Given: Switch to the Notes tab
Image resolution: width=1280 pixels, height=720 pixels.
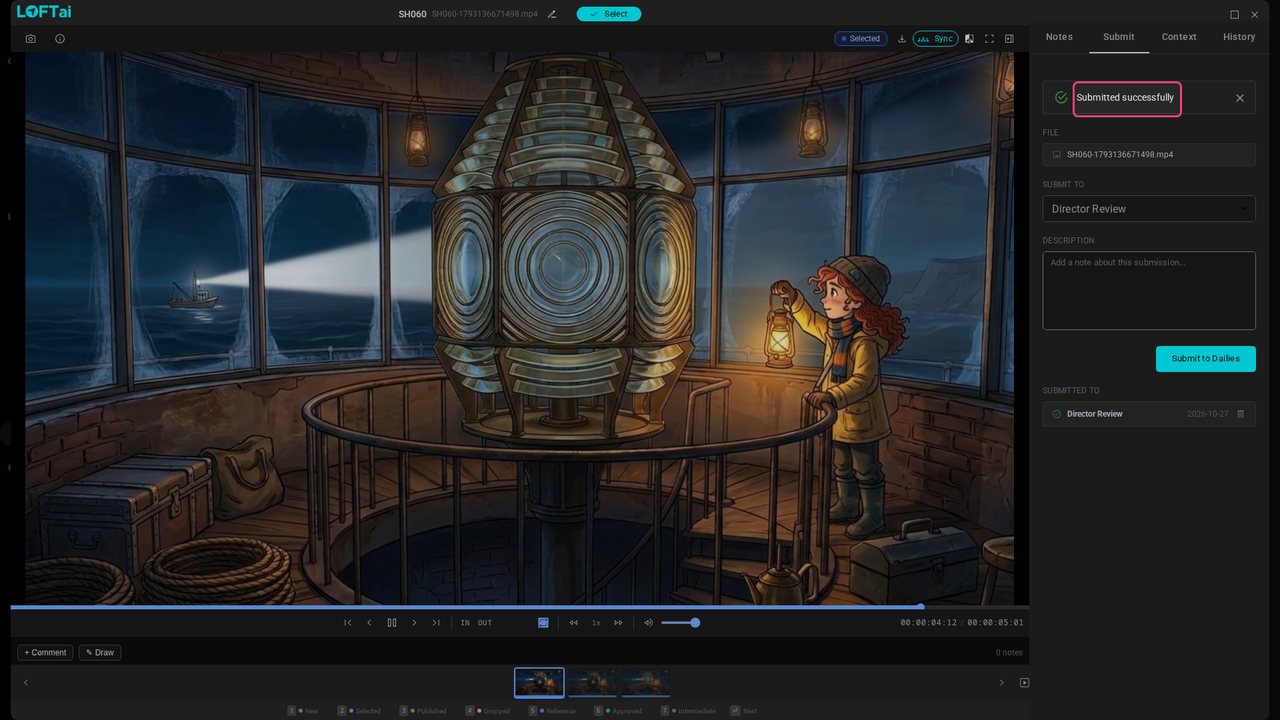Looking at the screenshot, I should pos(1059,37).
